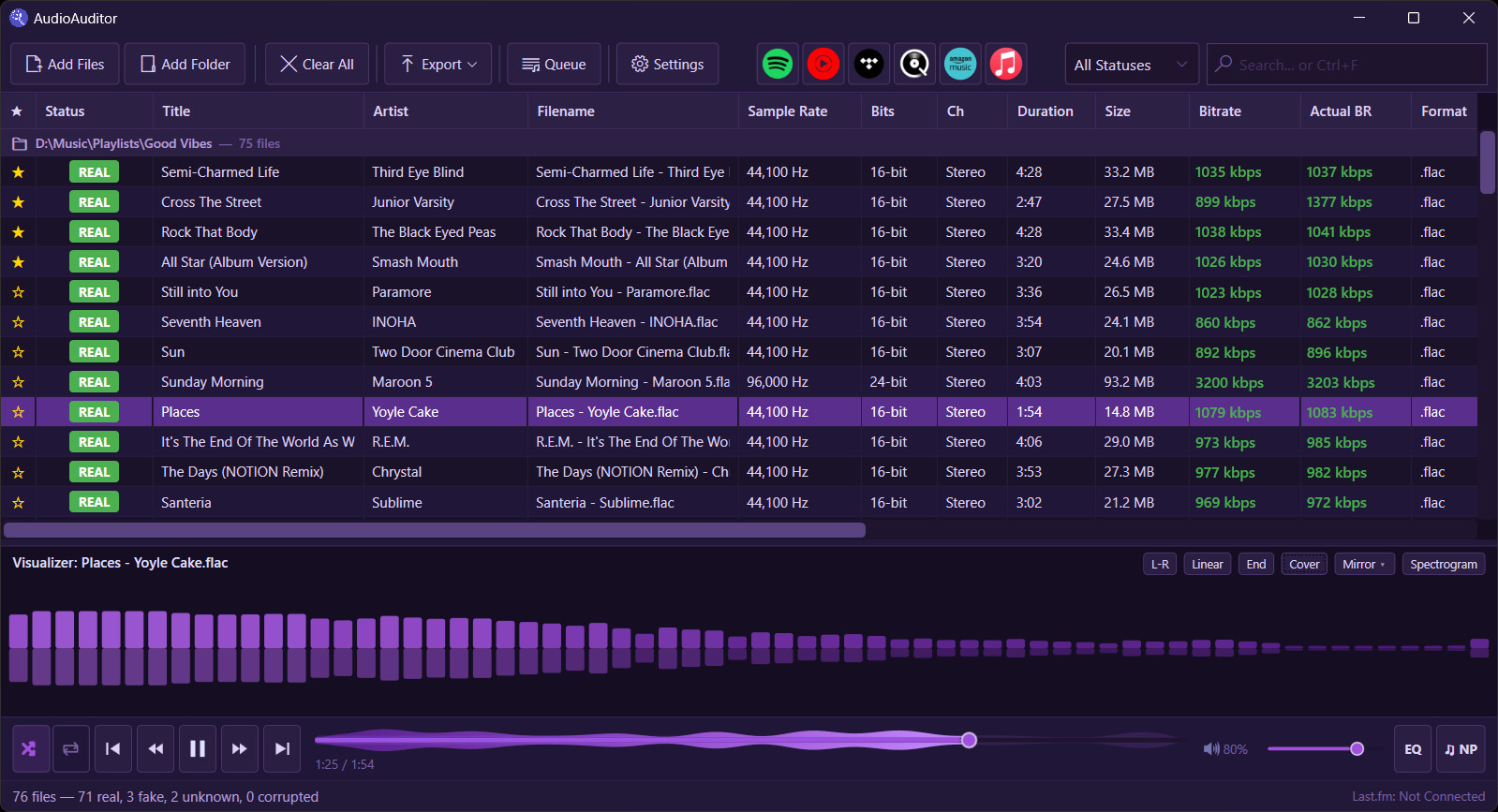
Task: Click the playback seek bar handle
Action: pyautogui.click(x=969, y=740)
